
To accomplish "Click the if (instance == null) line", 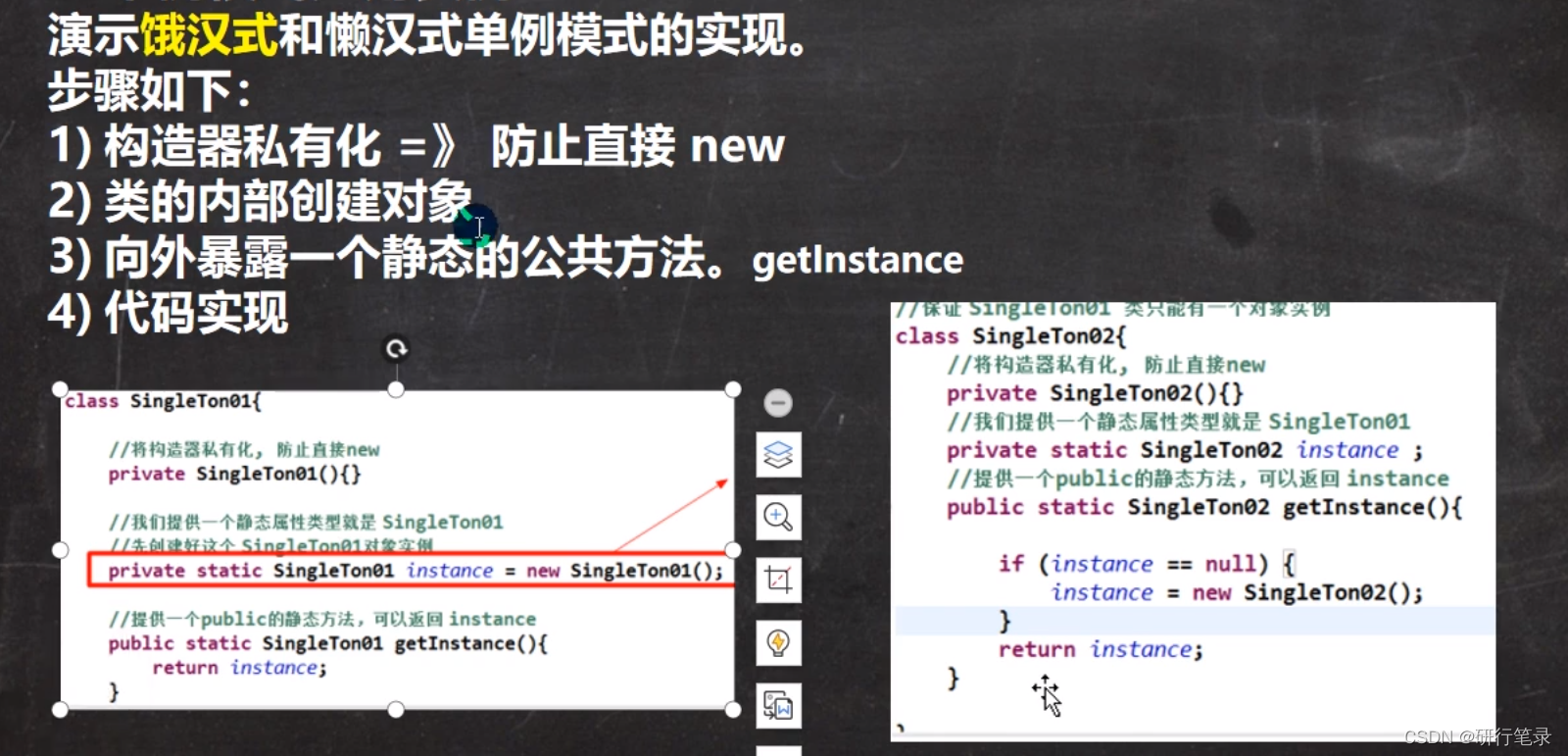I will tap(1148, 564).
